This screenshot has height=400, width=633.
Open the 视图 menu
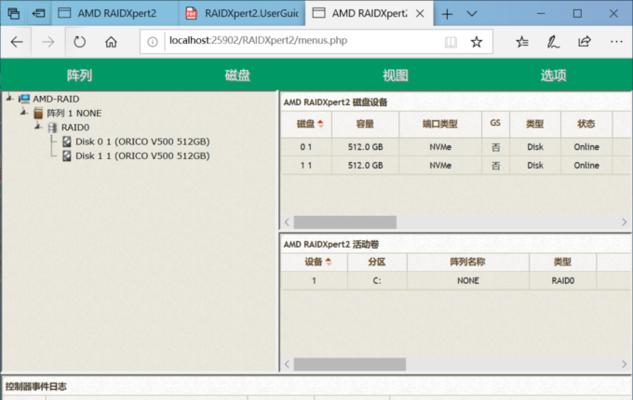(x=396, y=75)
